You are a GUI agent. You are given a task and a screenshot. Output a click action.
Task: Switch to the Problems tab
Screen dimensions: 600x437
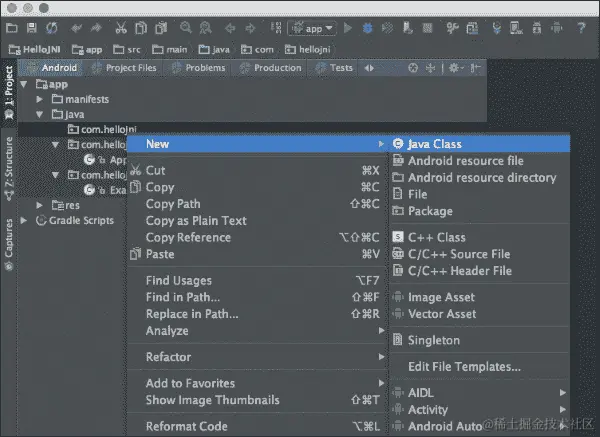tap(198, 68)
